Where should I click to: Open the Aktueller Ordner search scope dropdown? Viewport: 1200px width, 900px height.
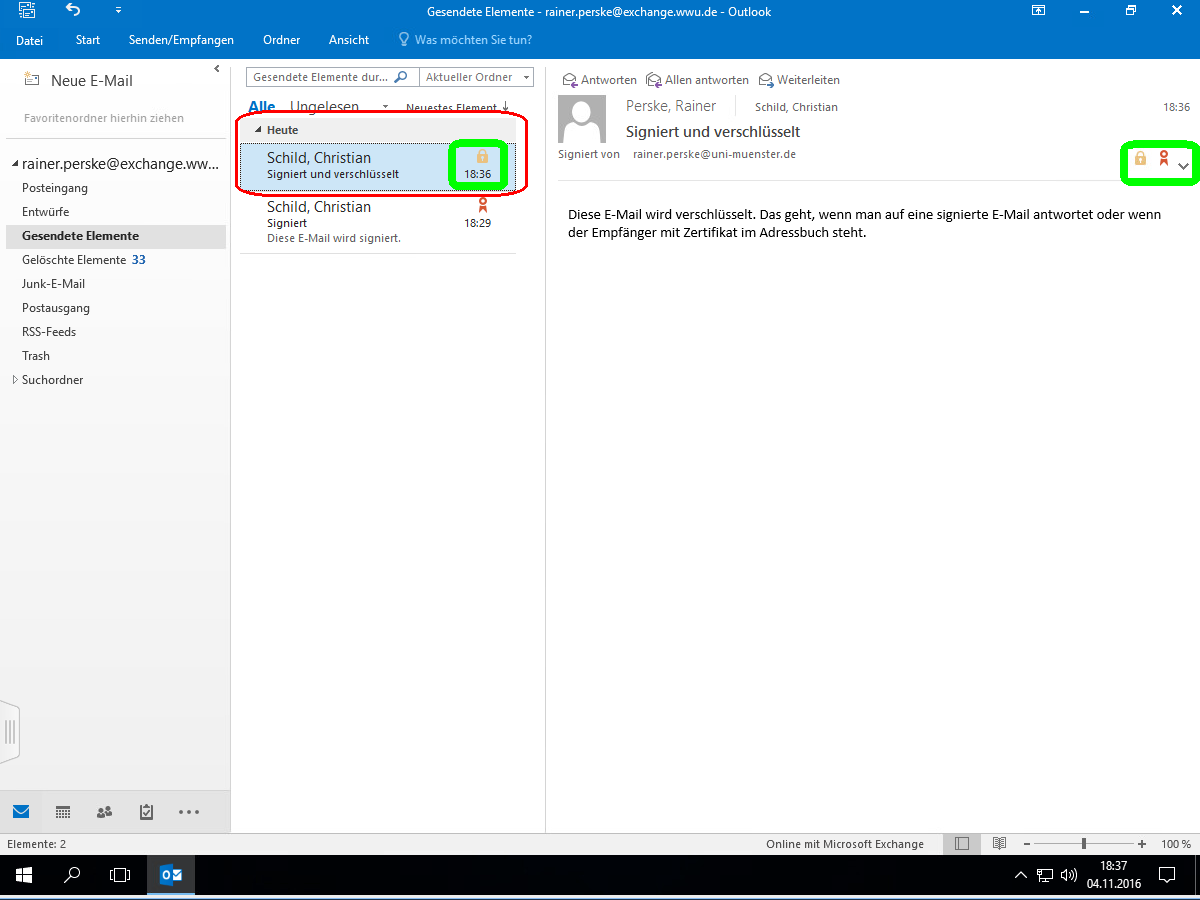pos(475,77)
